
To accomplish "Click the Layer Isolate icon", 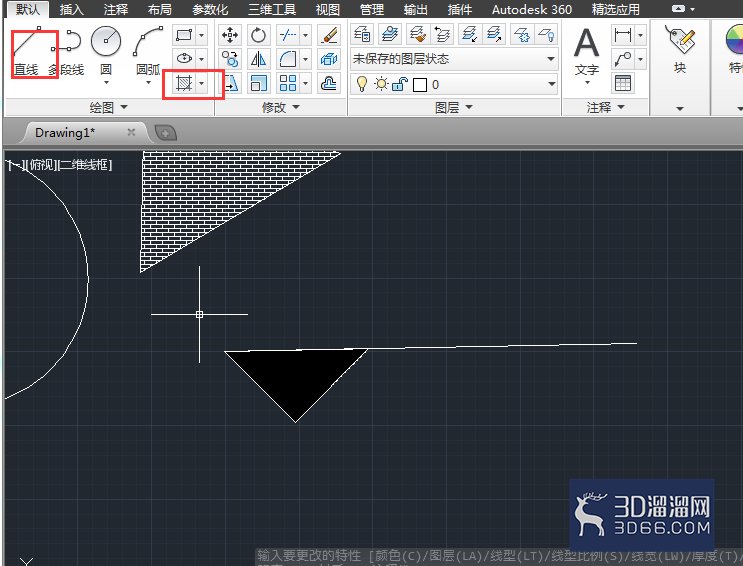I will (470, 34).
